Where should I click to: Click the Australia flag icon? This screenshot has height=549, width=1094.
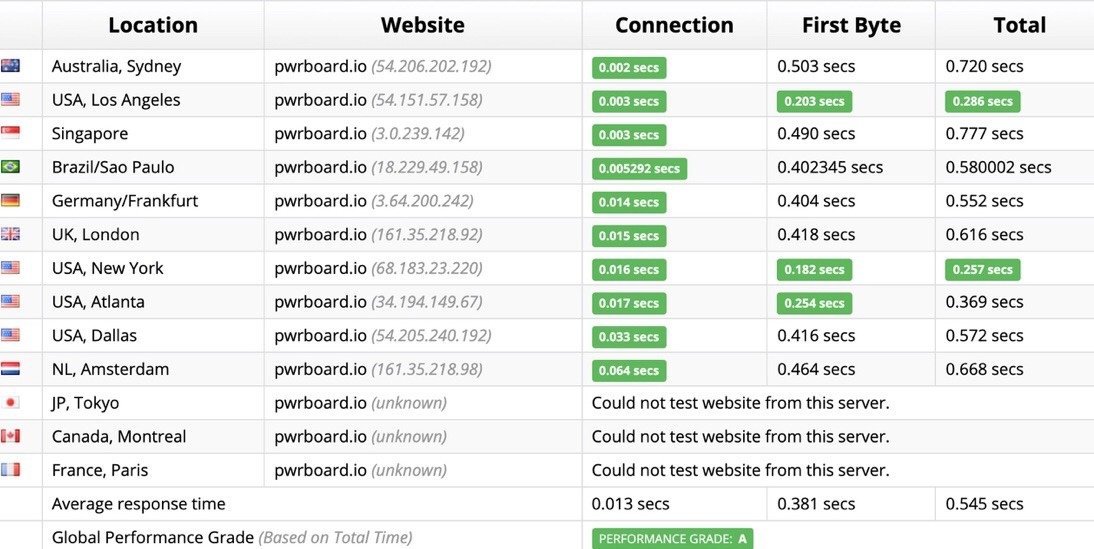pyautogui.click(x=10, y=66)
